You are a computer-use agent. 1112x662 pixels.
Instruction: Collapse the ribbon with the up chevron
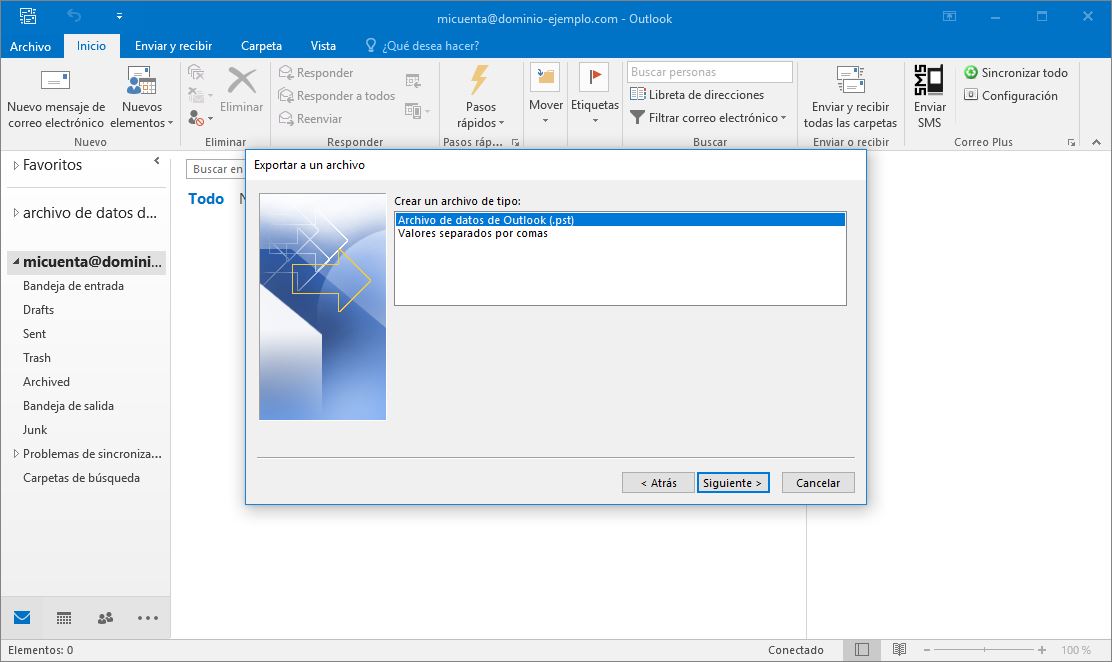pyautogui.click(x=1096, y=142)
